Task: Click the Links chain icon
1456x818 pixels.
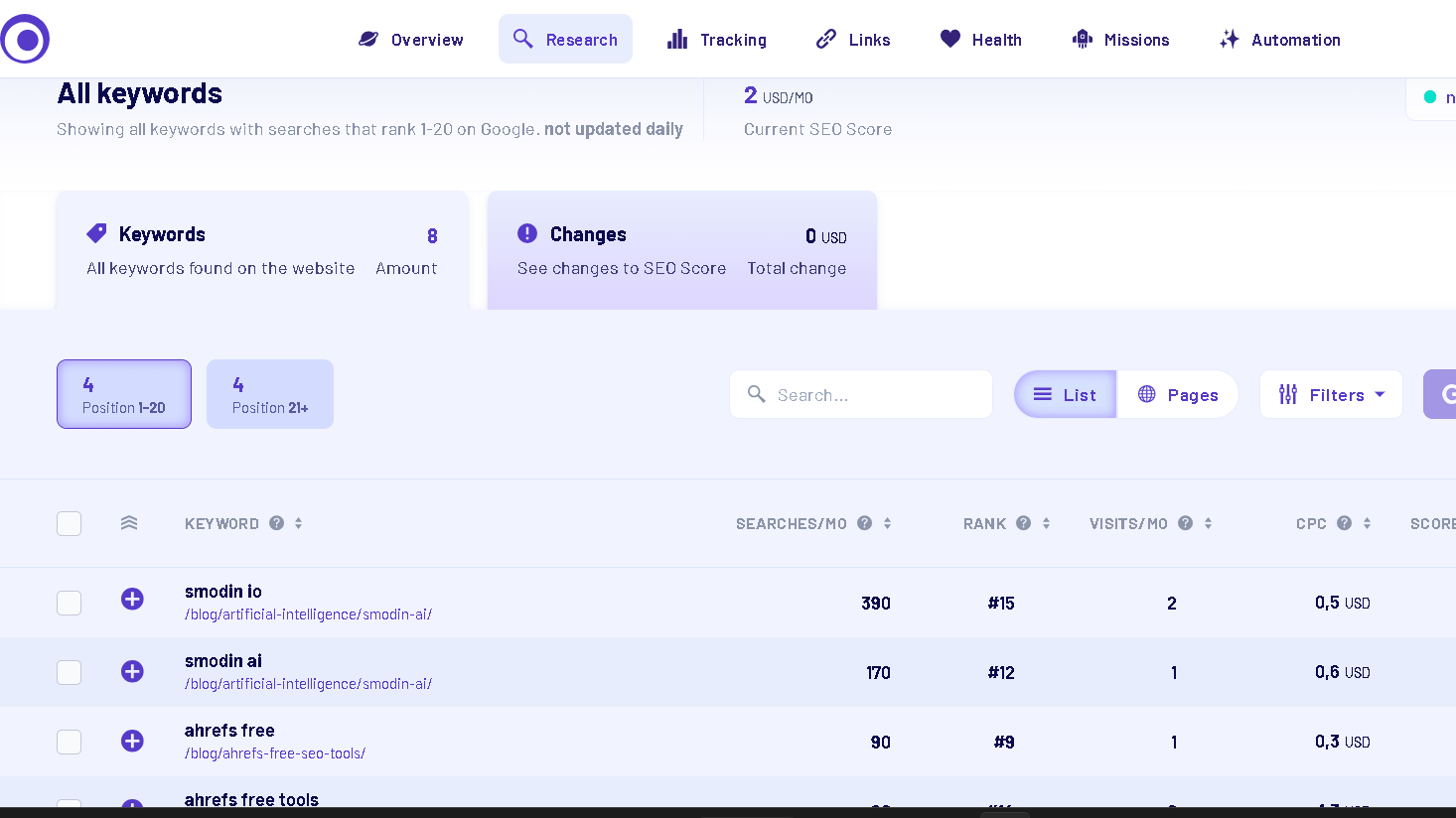Action: pyautogui.click(x=826, y=39)
